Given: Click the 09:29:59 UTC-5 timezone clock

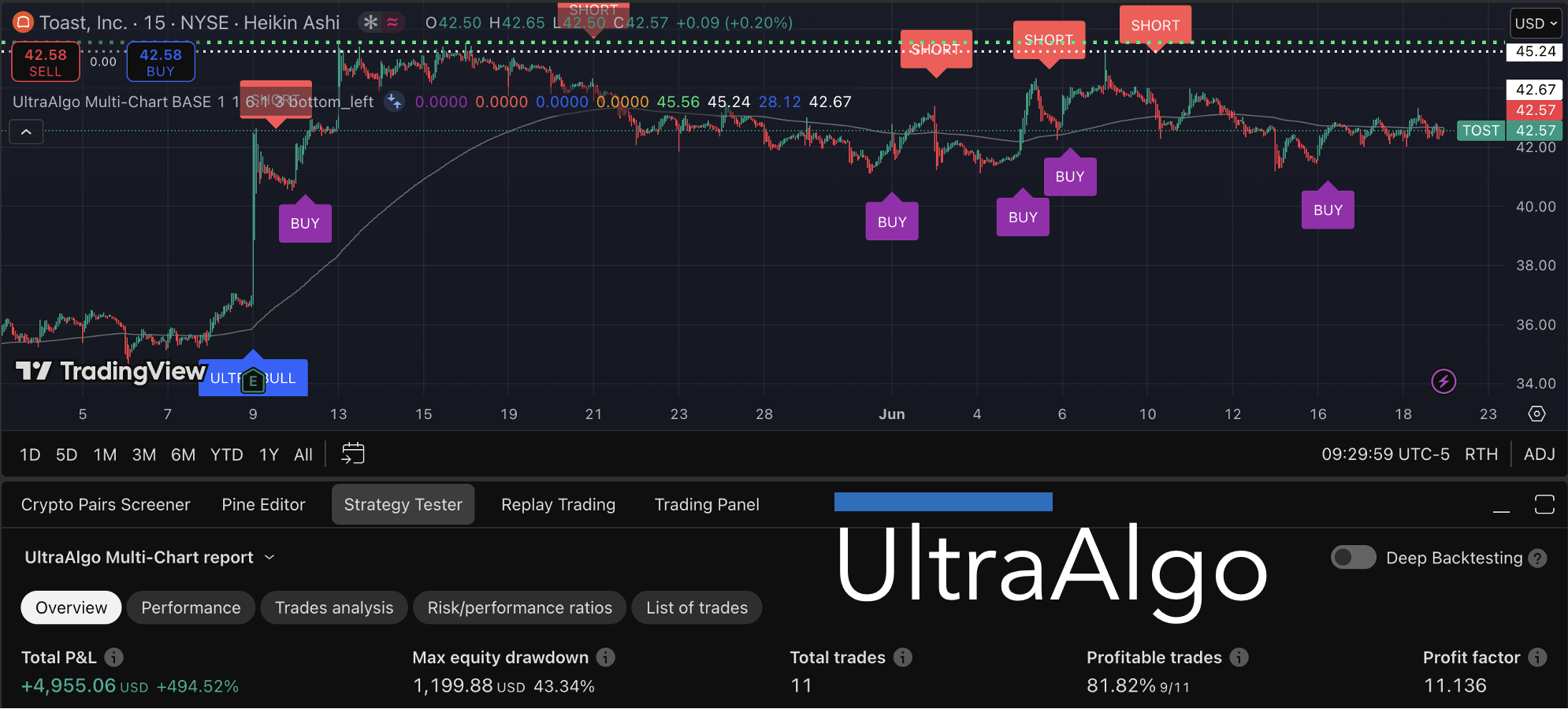Looking at the screenshot, I should tap(1385, 455).
